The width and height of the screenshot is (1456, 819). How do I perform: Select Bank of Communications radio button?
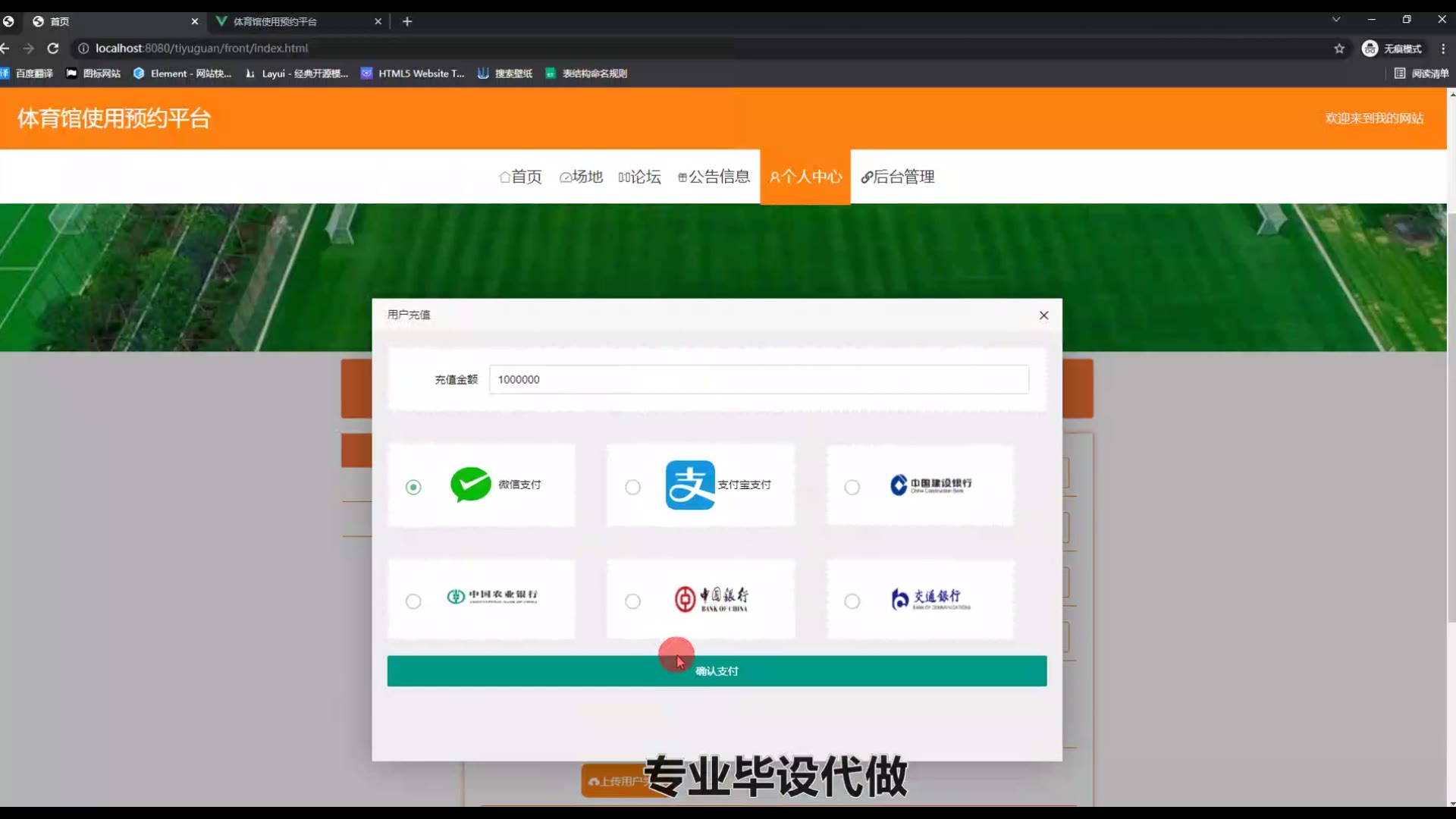coord(852,601)
